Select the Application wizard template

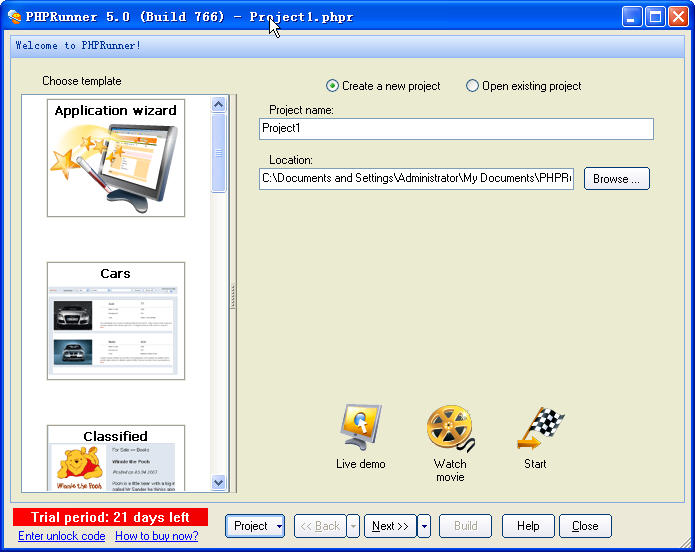point(116,157)
